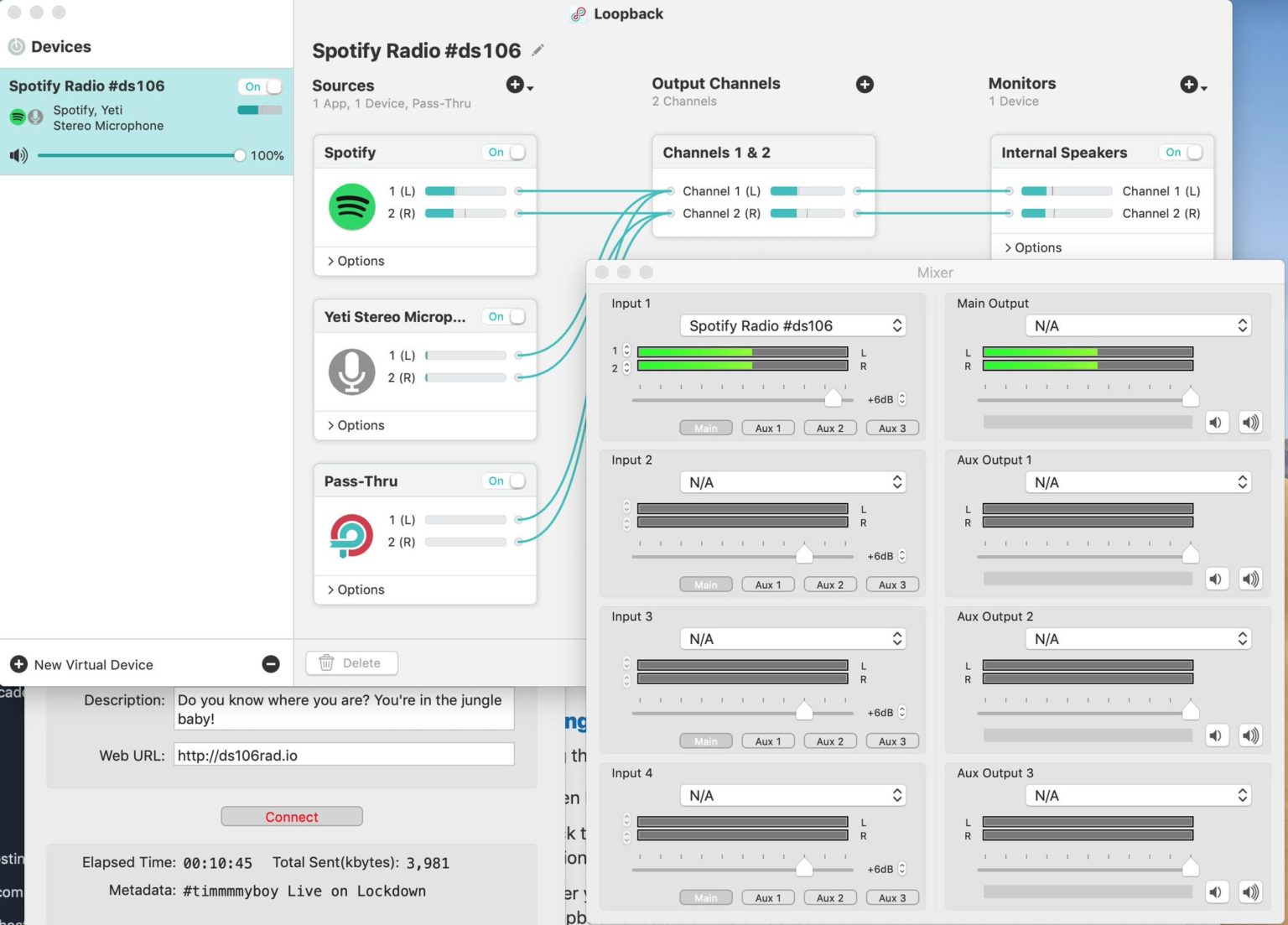Click the Loopback app icon in the title bar
1288x925 pixels.
pos(579,14)
